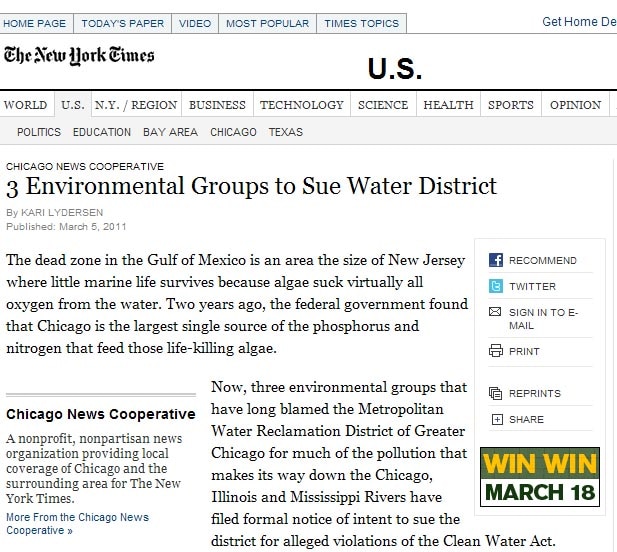The image size is (617, 552).
Task: Open the POLITICS subsection
Action: [39, 132]
